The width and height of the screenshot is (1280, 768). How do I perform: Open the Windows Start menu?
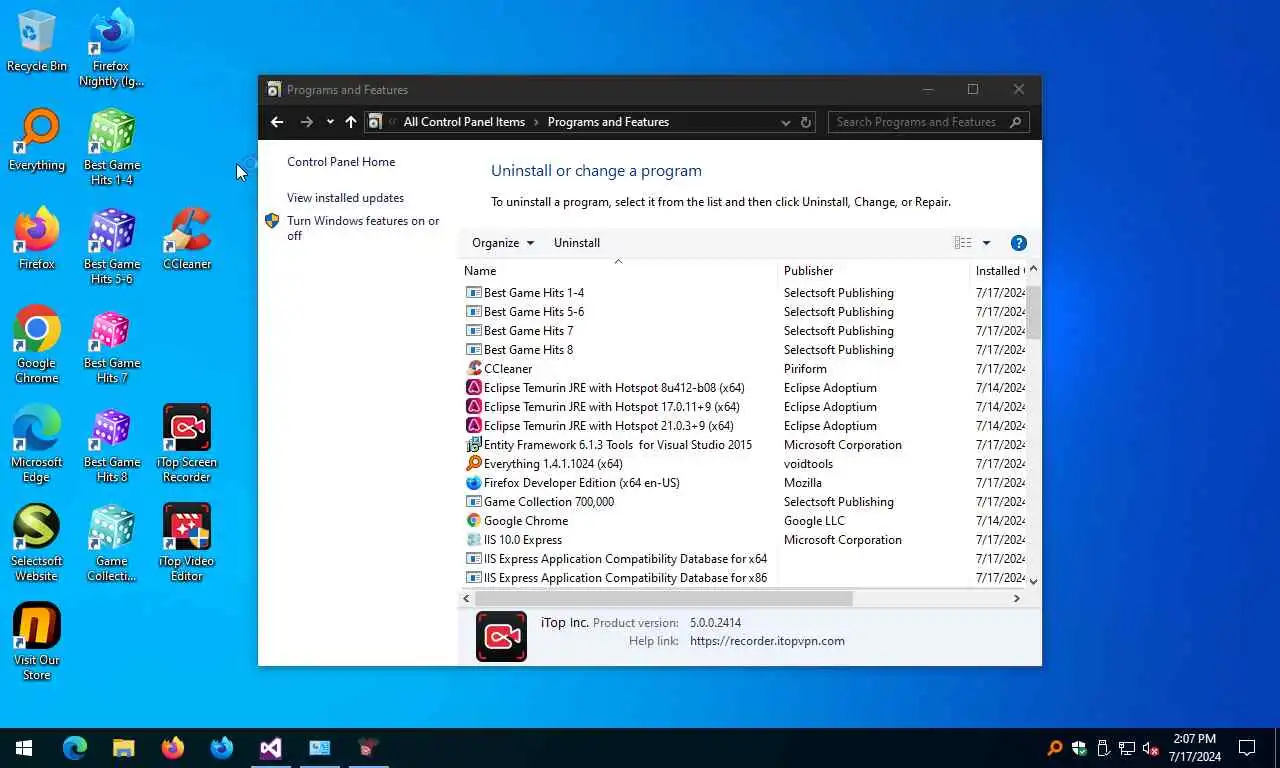click(x=24, y=748)
